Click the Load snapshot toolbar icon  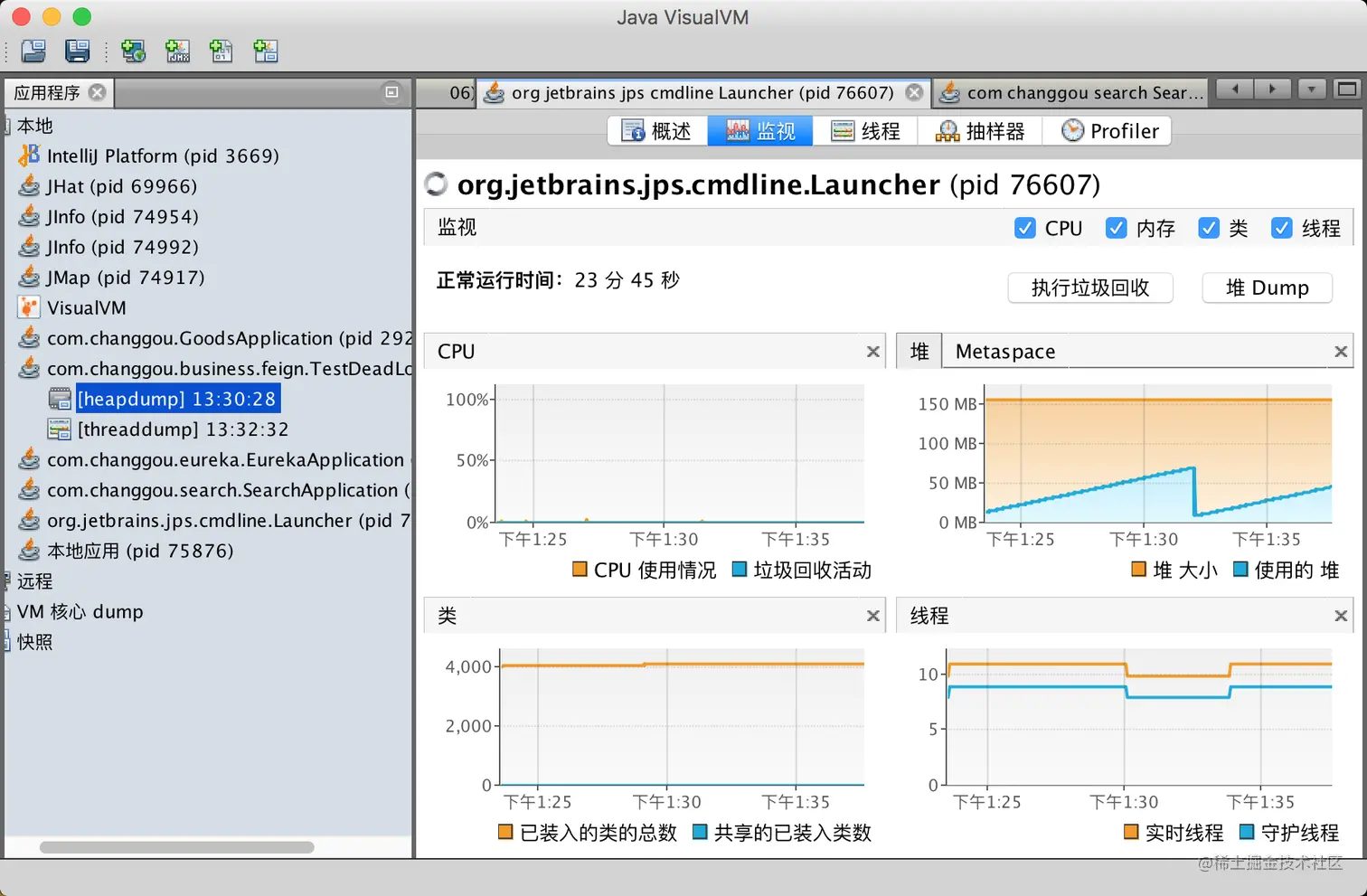(x=33, y=51)
